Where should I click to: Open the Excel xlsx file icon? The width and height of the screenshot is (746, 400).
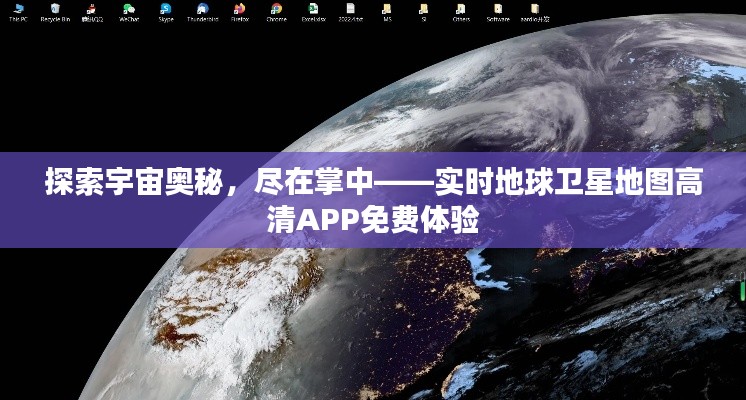coord(314,12)
